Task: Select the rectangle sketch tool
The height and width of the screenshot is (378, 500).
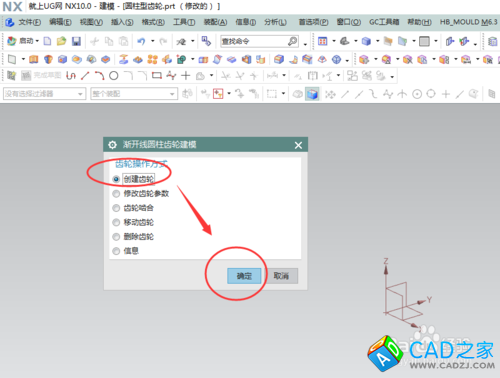Action: pos(156,76)
